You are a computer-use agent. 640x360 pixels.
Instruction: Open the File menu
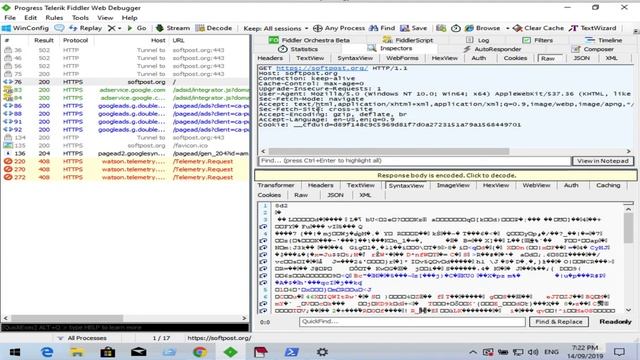pyautogui.click(x=10, y=18)
